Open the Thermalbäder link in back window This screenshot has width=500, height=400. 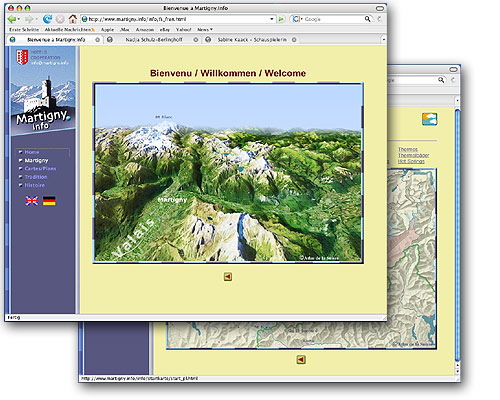point(413,155)
